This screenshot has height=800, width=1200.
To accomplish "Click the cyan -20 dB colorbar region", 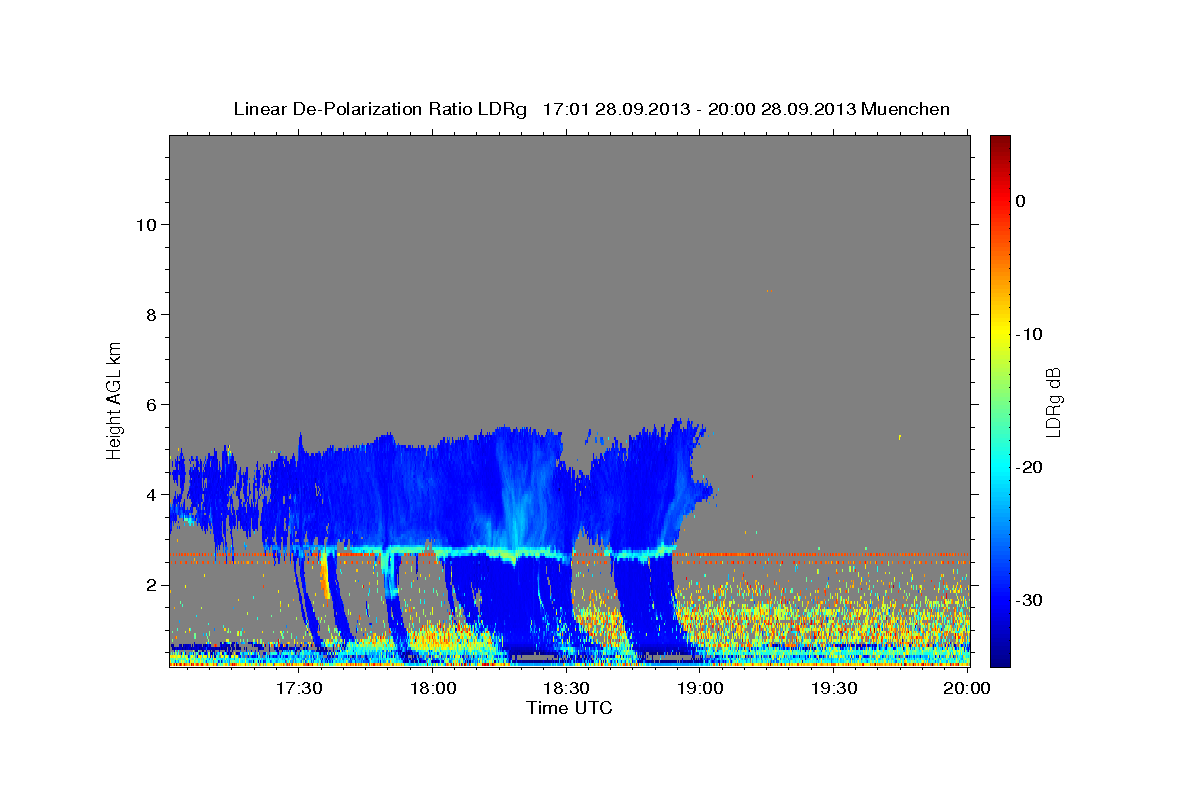I will [1000, 467].
